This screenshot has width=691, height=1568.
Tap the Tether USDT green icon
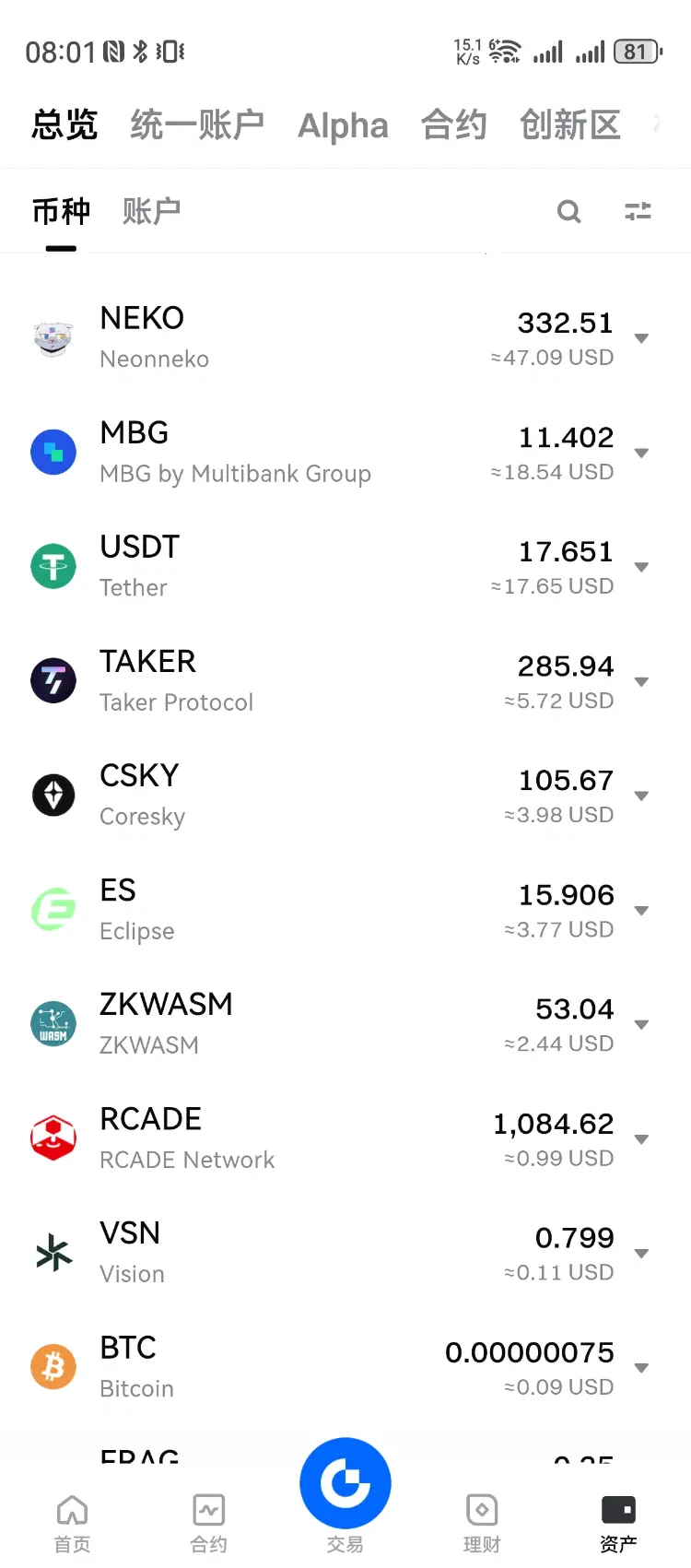53,566
